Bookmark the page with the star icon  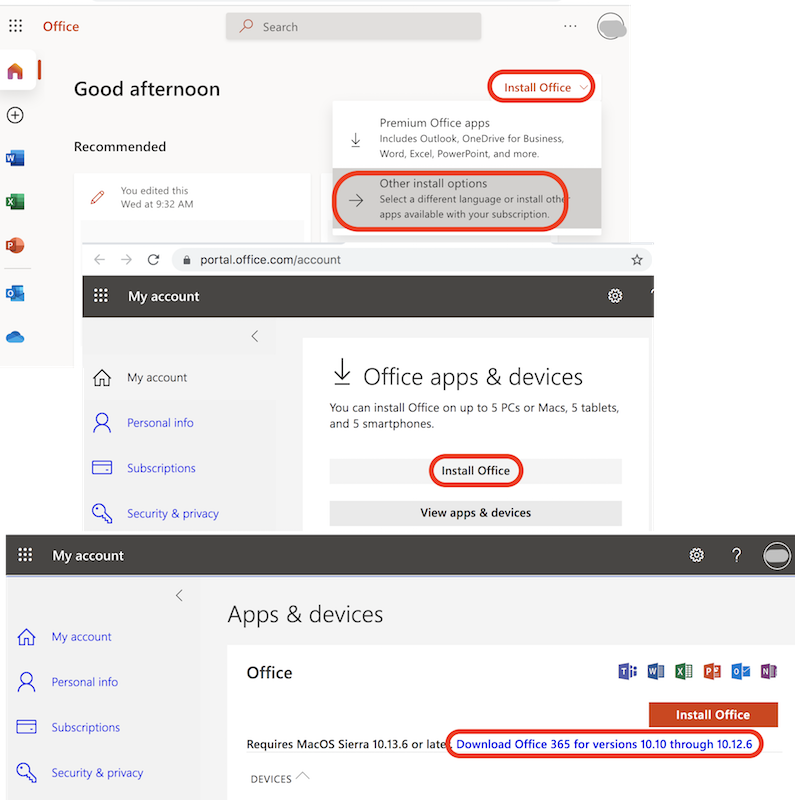click(x=637, y=260)
